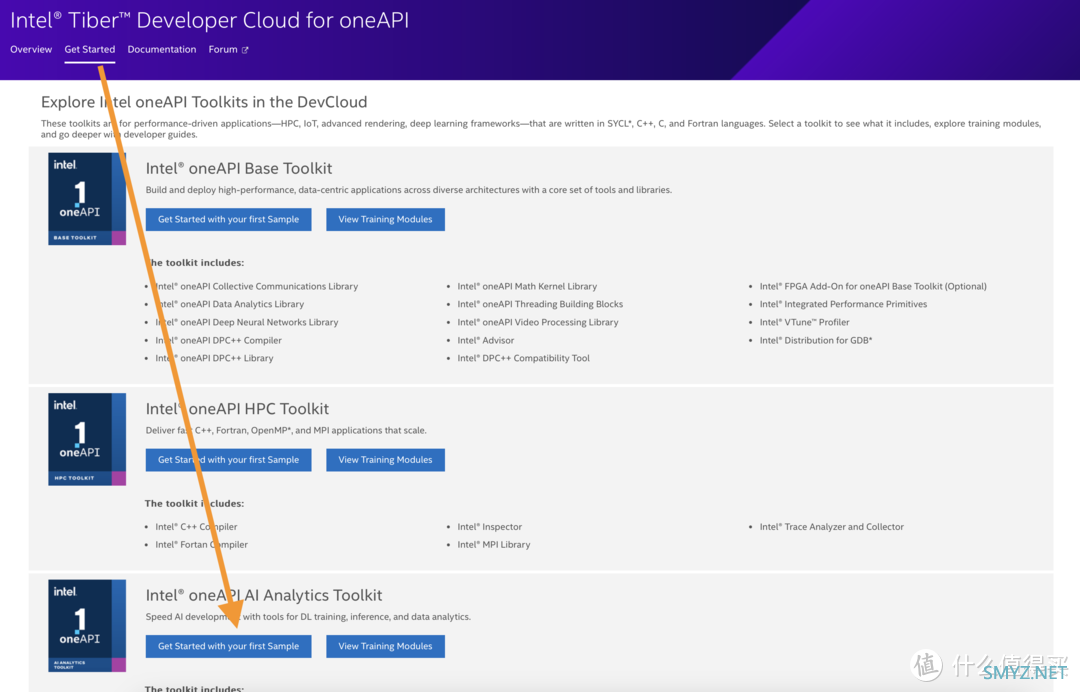Click the Base Toolkit oneAPI logo thumbnail
The height and width of the screenshot is (692, 1080).
click(87, 199)
